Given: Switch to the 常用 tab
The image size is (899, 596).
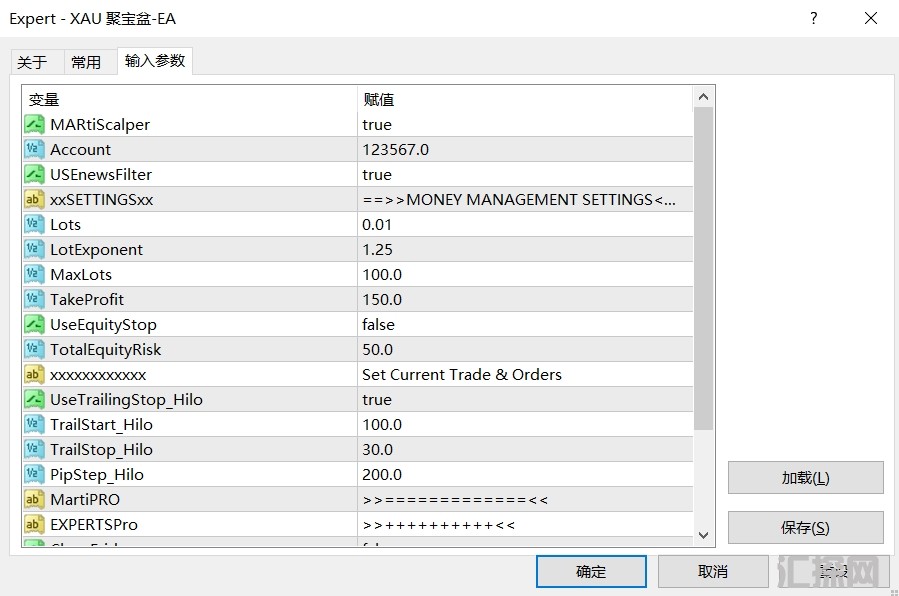Looking at the screenshot, I should coord(89,62).
